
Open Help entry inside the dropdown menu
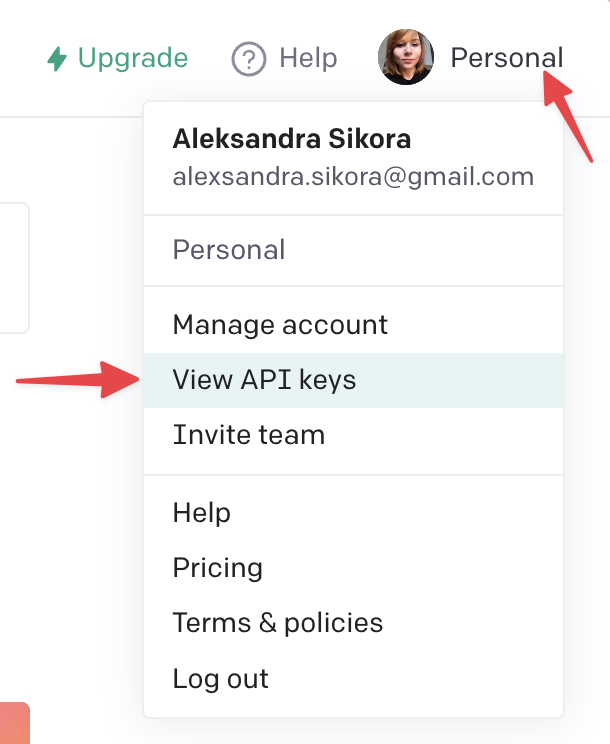202,513
